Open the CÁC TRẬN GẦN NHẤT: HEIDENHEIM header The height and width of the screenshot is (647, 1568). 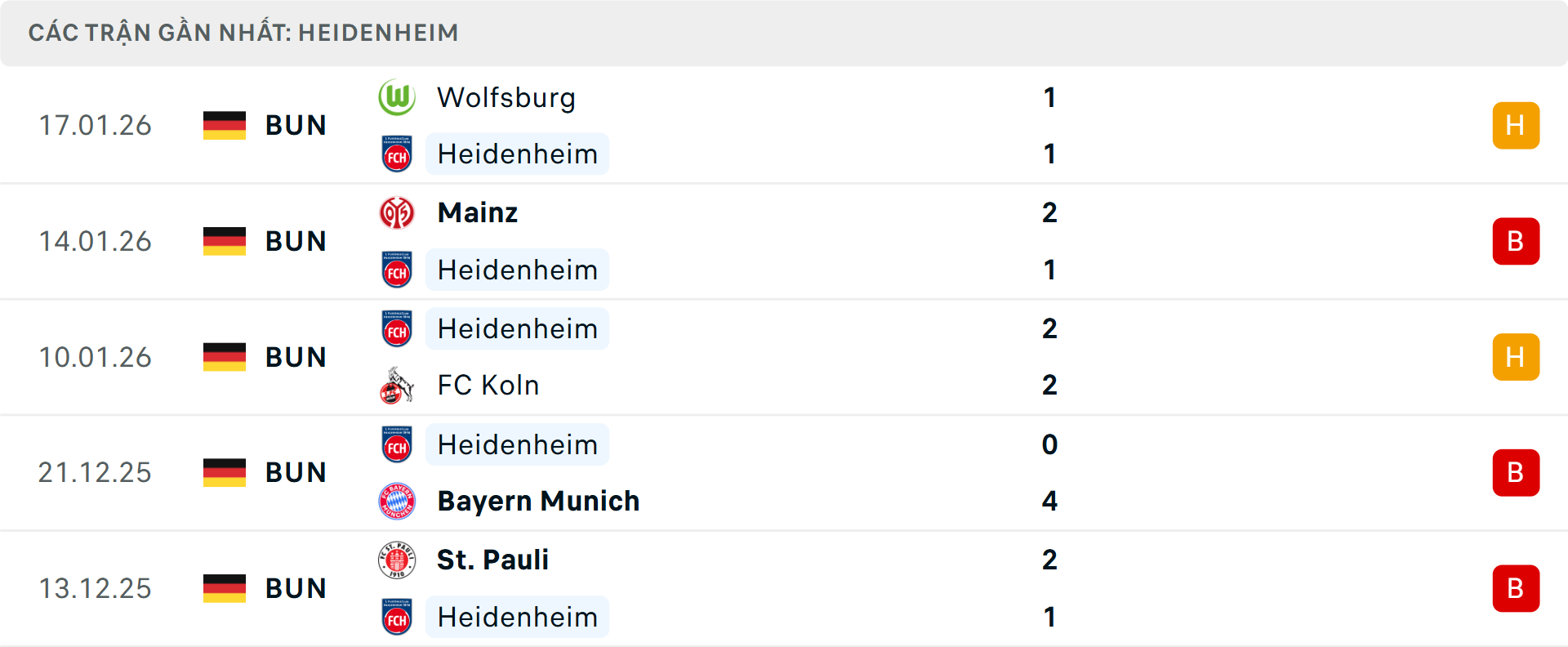[244, 33]
